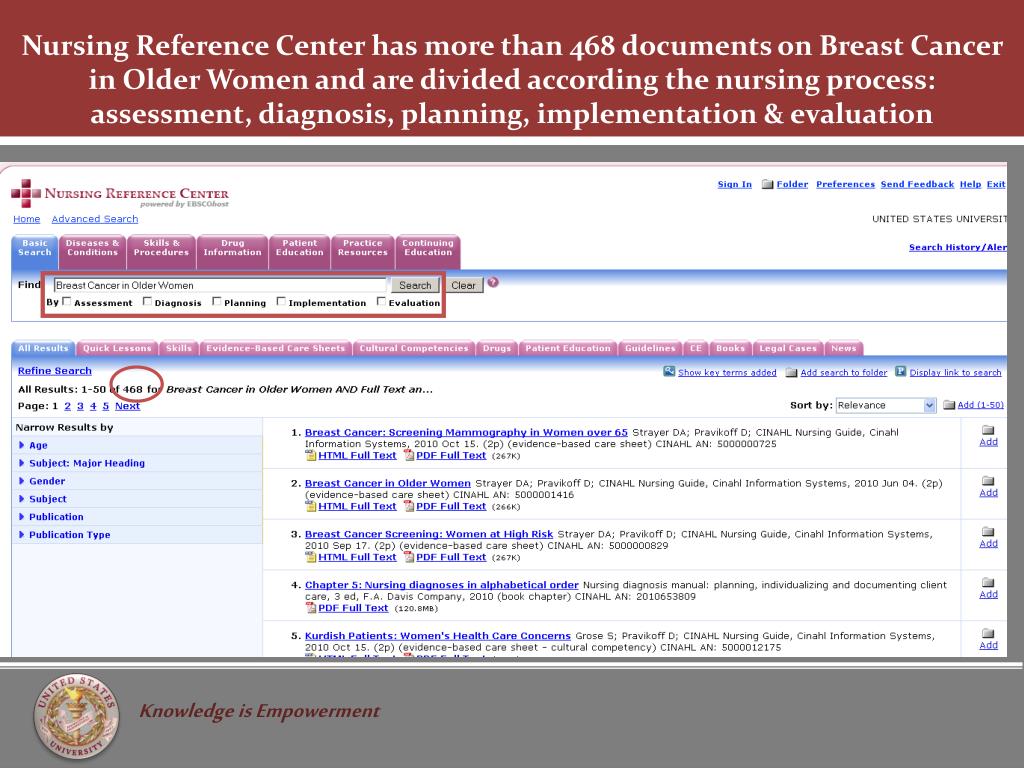Filter results by Legal Cases tab

tap(788, 348)
